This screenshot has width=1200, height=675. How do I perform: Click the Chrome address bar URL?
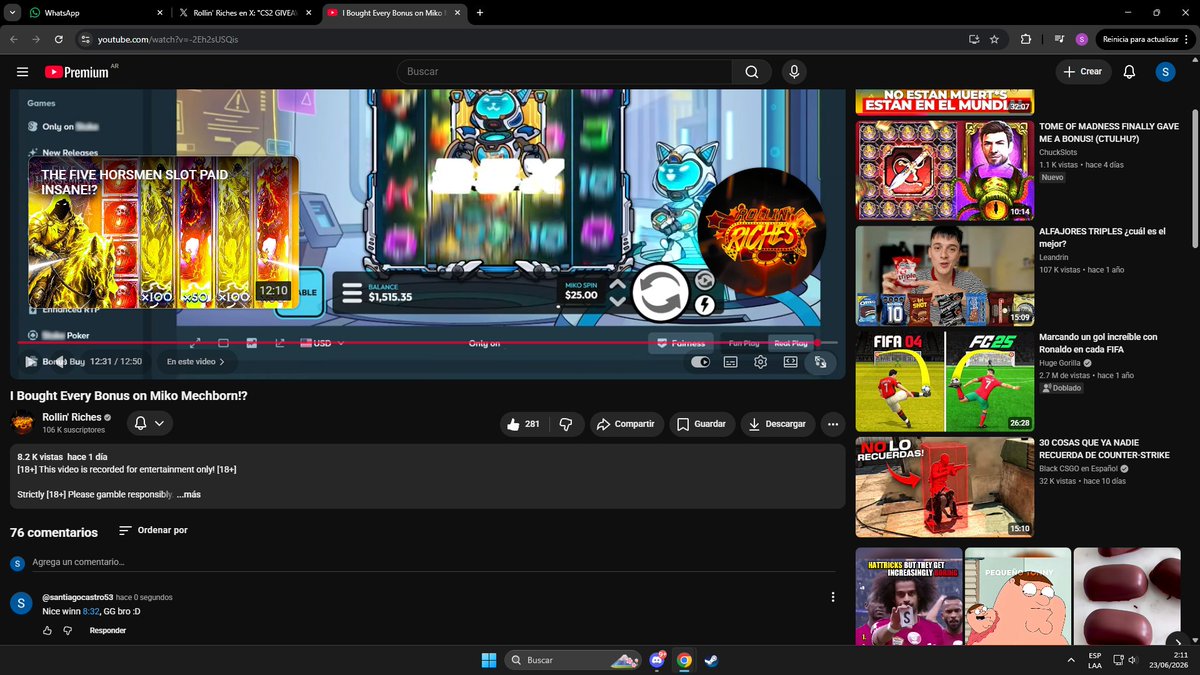(x=168, y=39)
